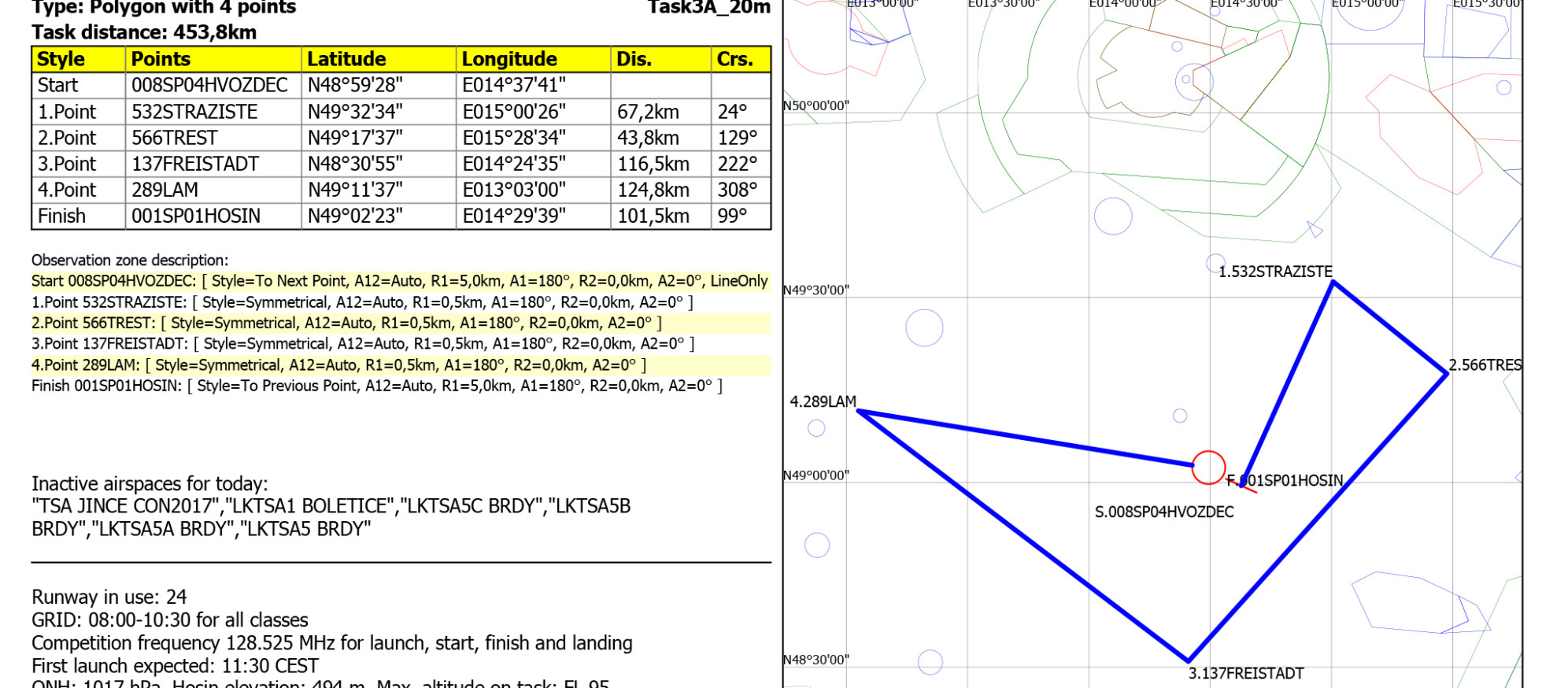
Task: Click the 1.532STRAZISTE turnpoint label on map
Action: [1275, 272]
